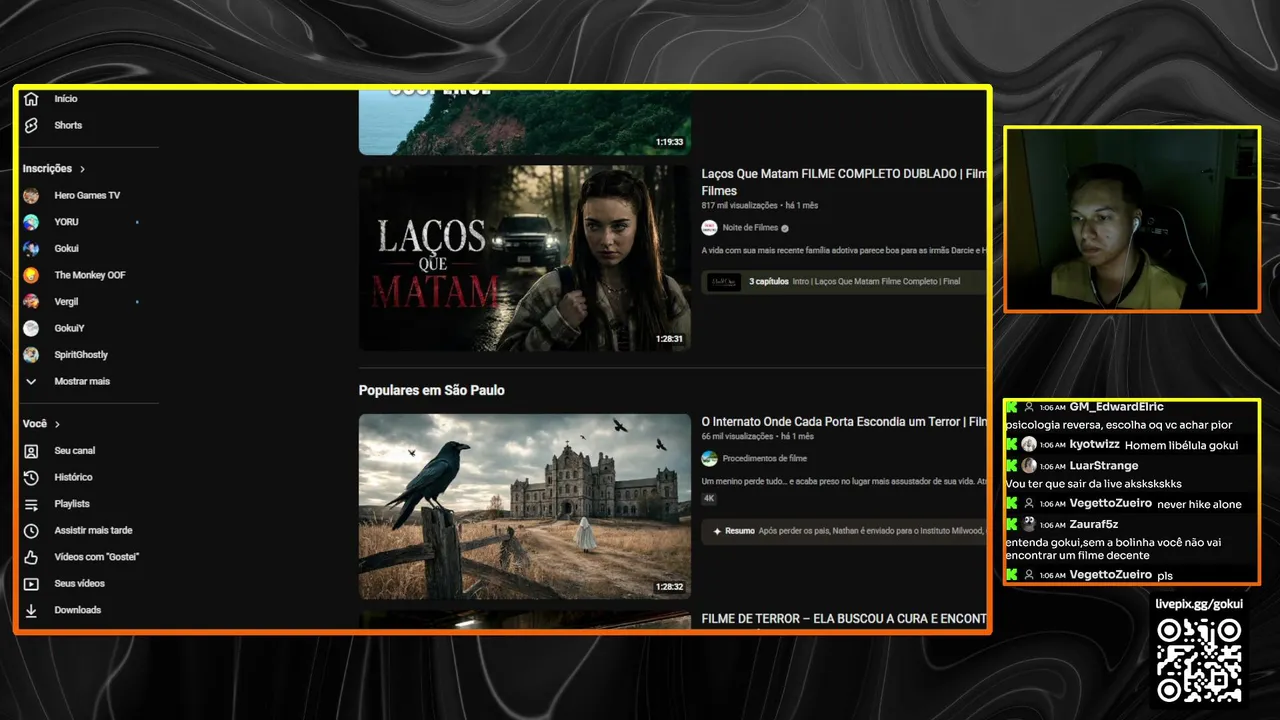Open the Laços Que Matam FILME COMPLETO title

point(844,181)
